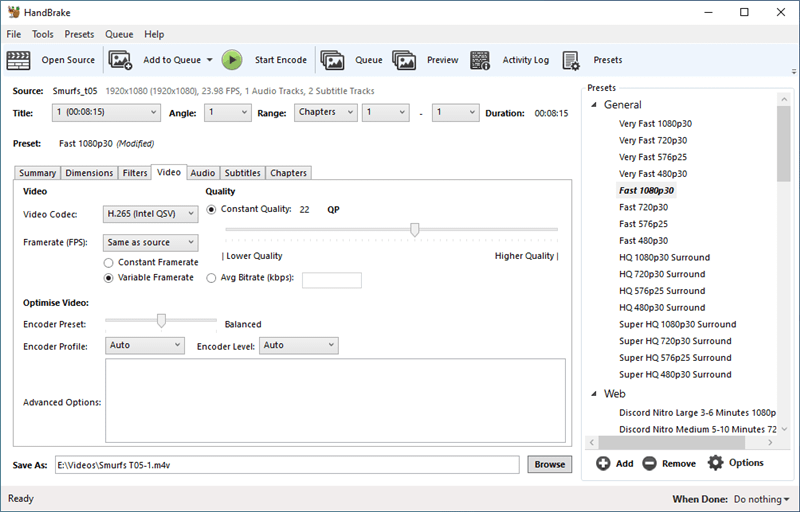This screenshot has width=800, height=512.
Task: Click the preset Options gear icon
Action: [715, 463]
